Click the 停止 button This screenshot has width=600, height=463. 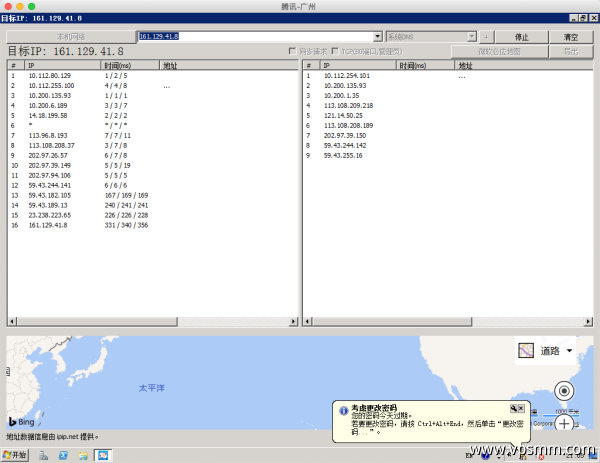pos(522,37)
